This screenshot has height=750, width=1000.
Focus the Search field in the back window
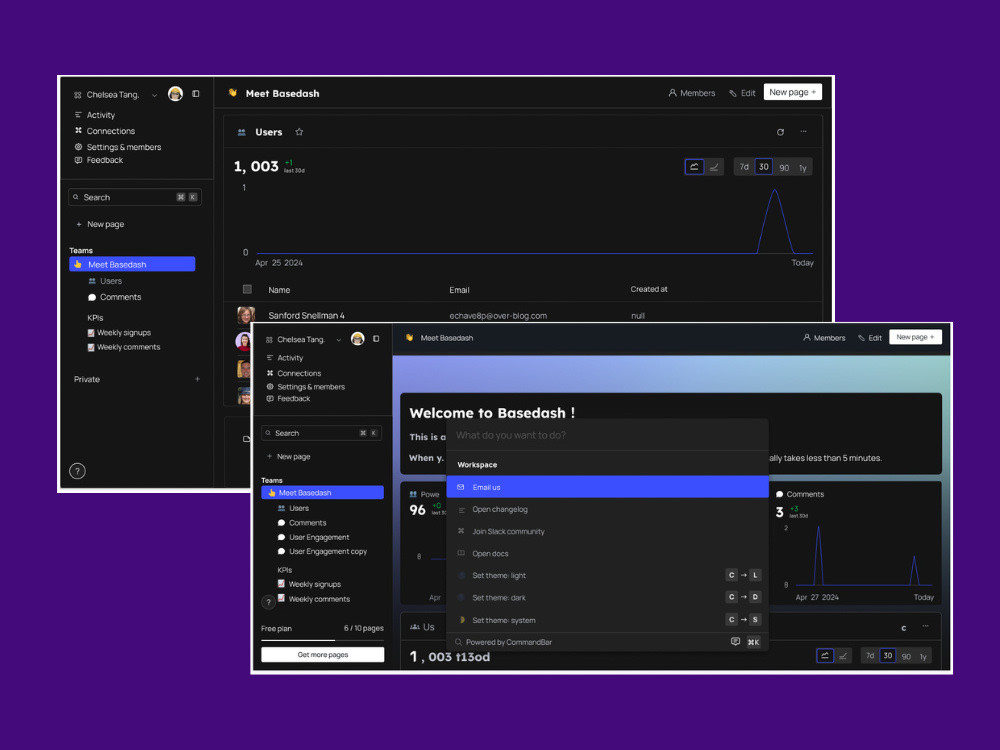[135, 197]
